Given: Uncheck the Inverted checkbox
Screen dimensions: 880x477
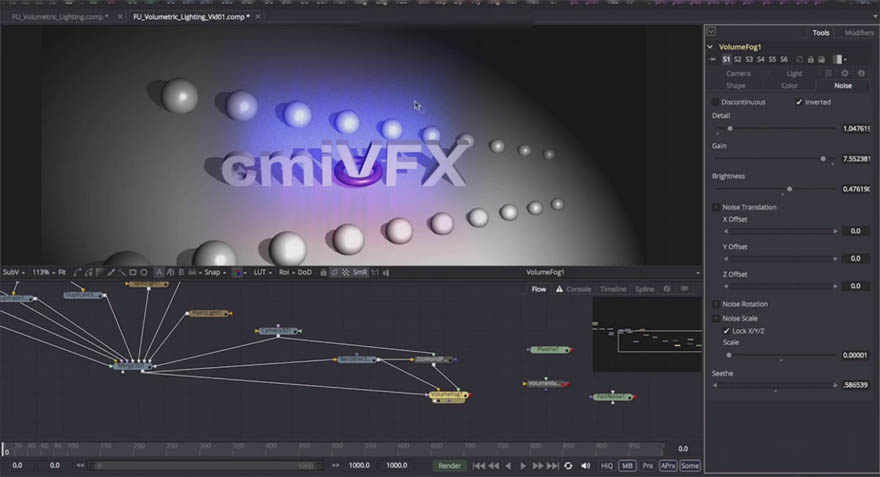Looking at the screenshot, I should click(x=799, y=102).
